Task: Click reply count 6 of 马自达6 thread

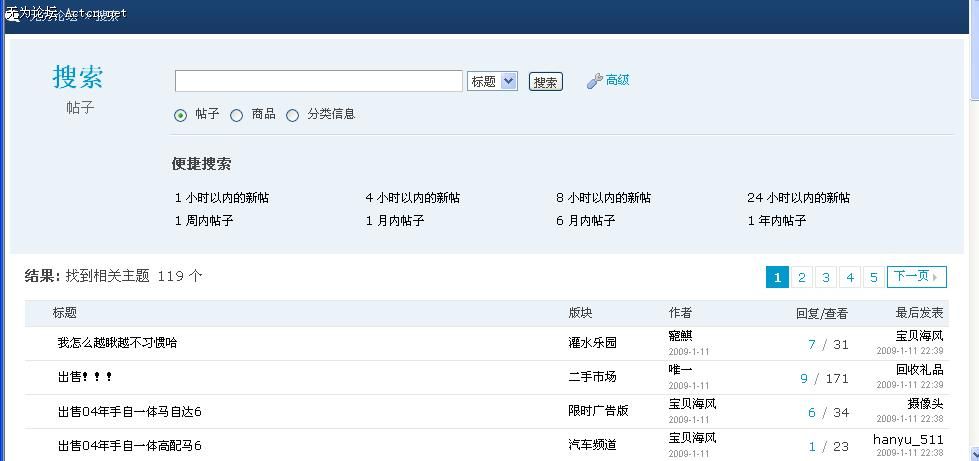Action: pyautogui.click(x=812, y=412)
